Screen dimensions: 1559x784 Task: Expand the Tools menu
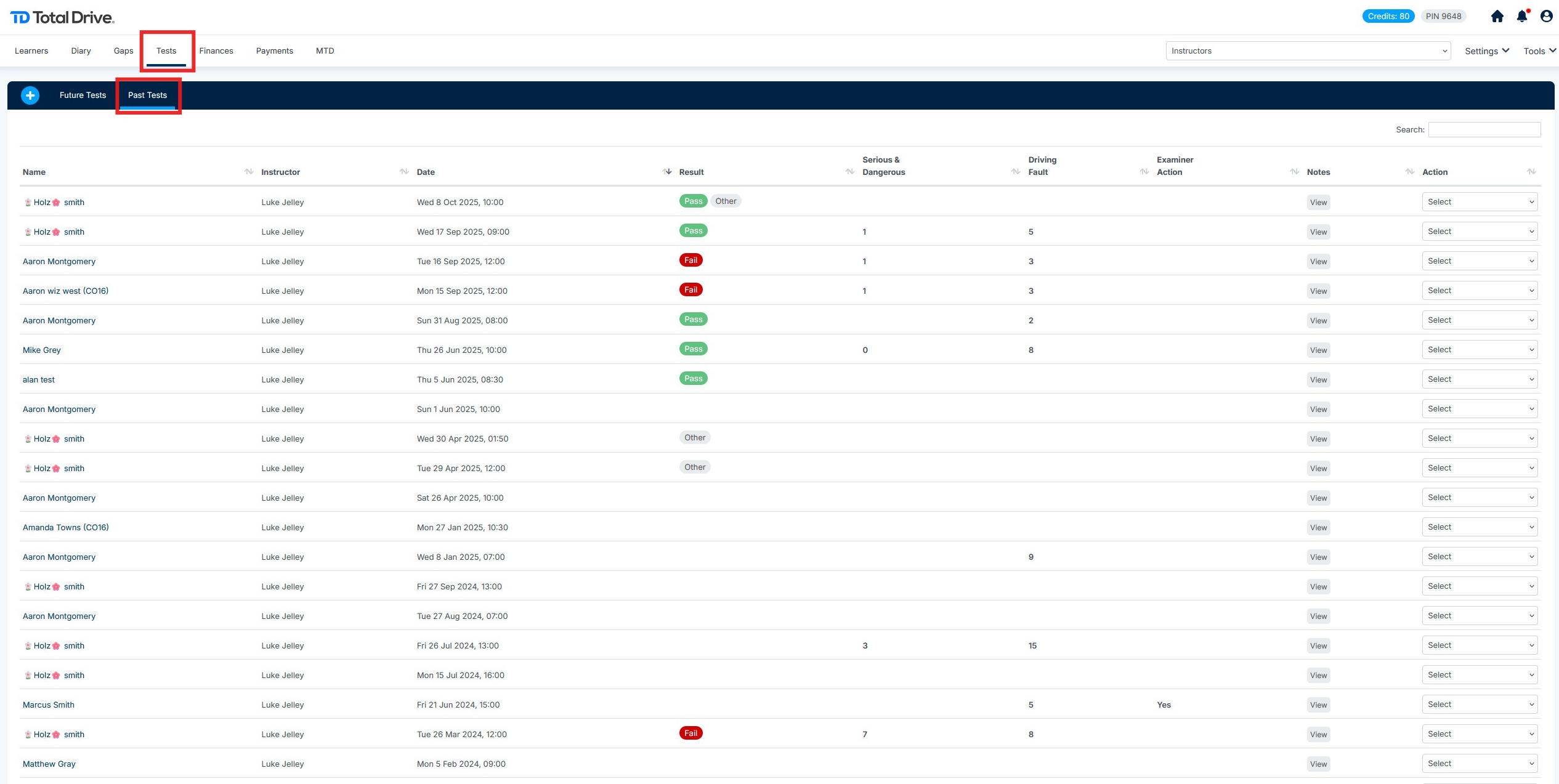coord(1539,51)
